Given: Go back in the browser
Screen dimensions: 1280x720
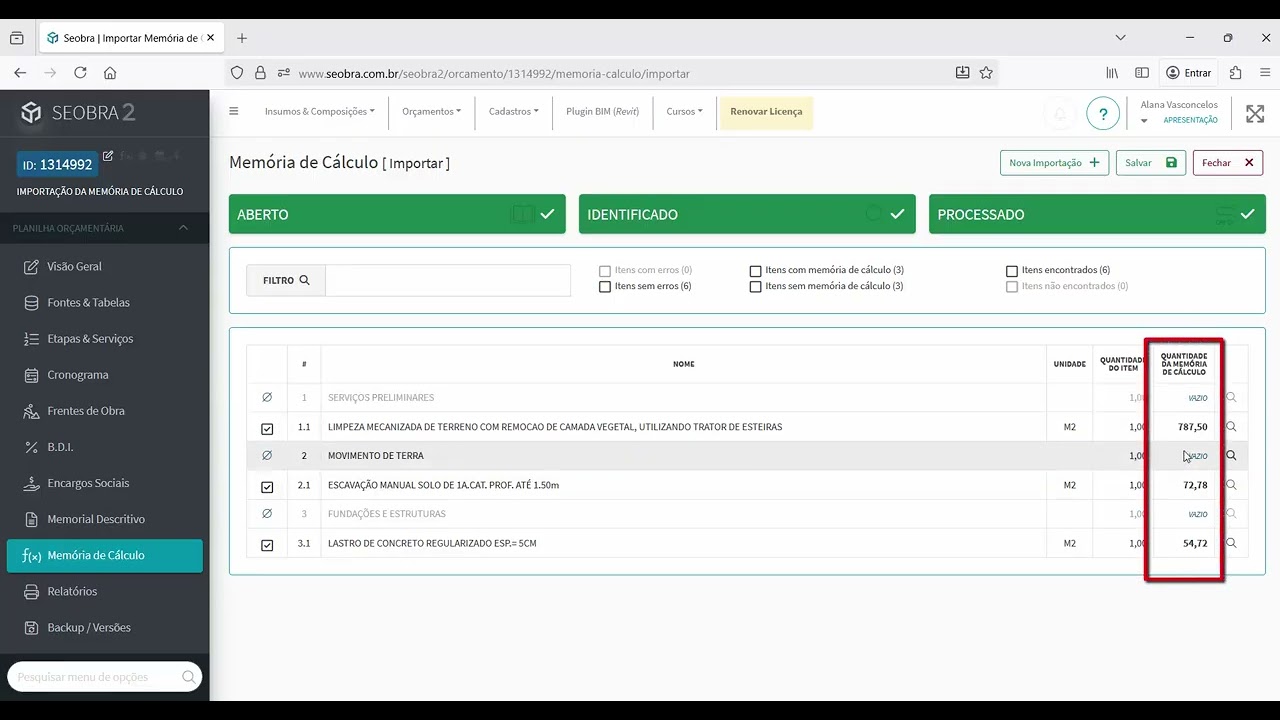Looking at the screenshot, I should point(20,73).
